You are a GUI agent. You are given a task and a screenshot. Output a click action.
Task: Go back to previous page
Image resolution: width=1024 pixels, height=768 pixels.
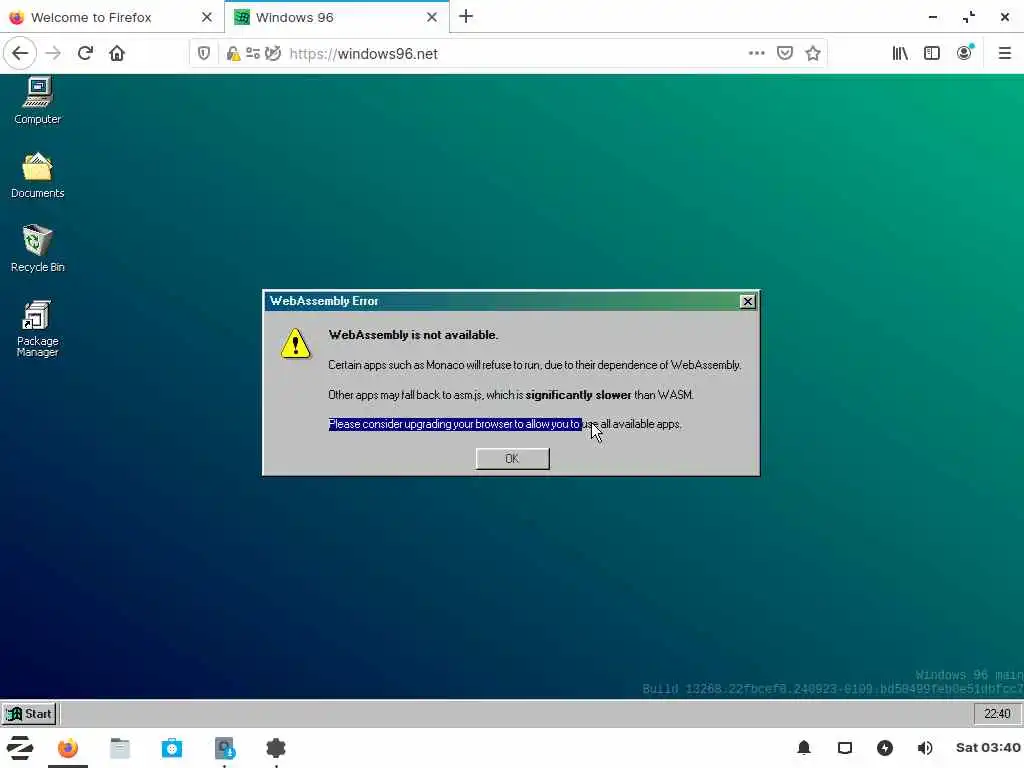point(20,54)
